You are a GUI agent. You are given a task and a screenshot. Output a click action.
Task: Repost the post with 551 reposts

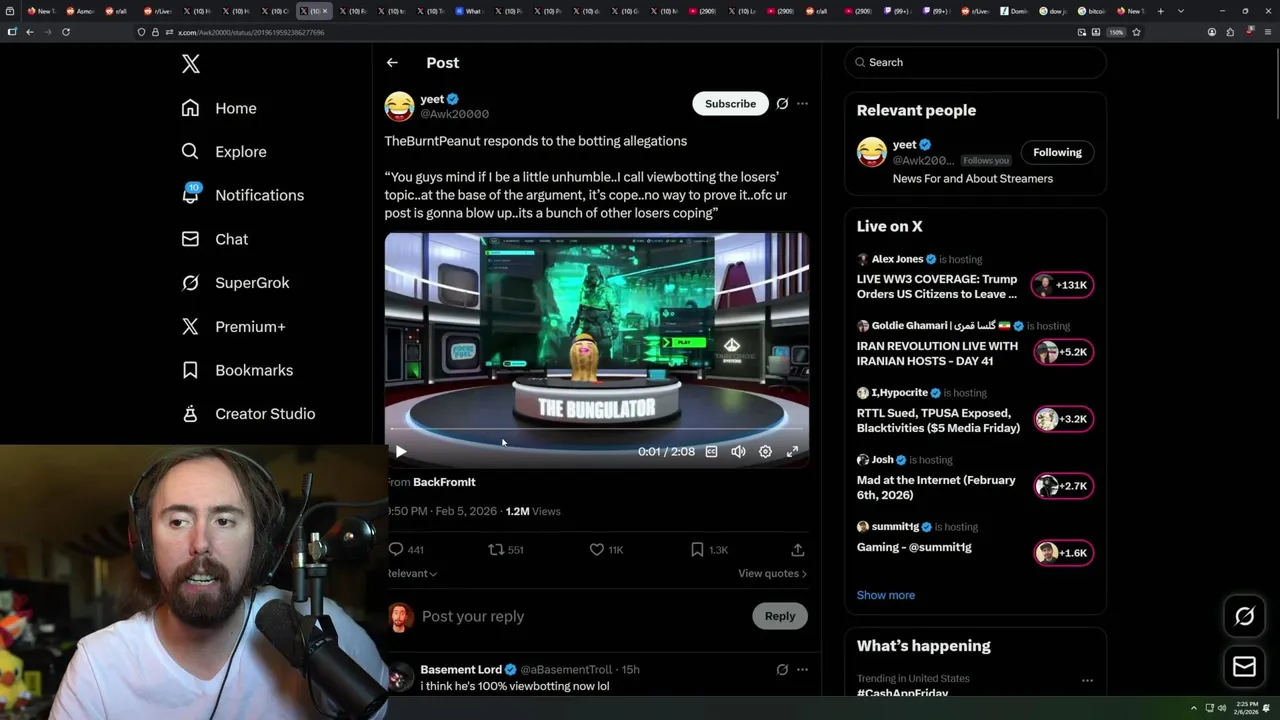point(505,550)
